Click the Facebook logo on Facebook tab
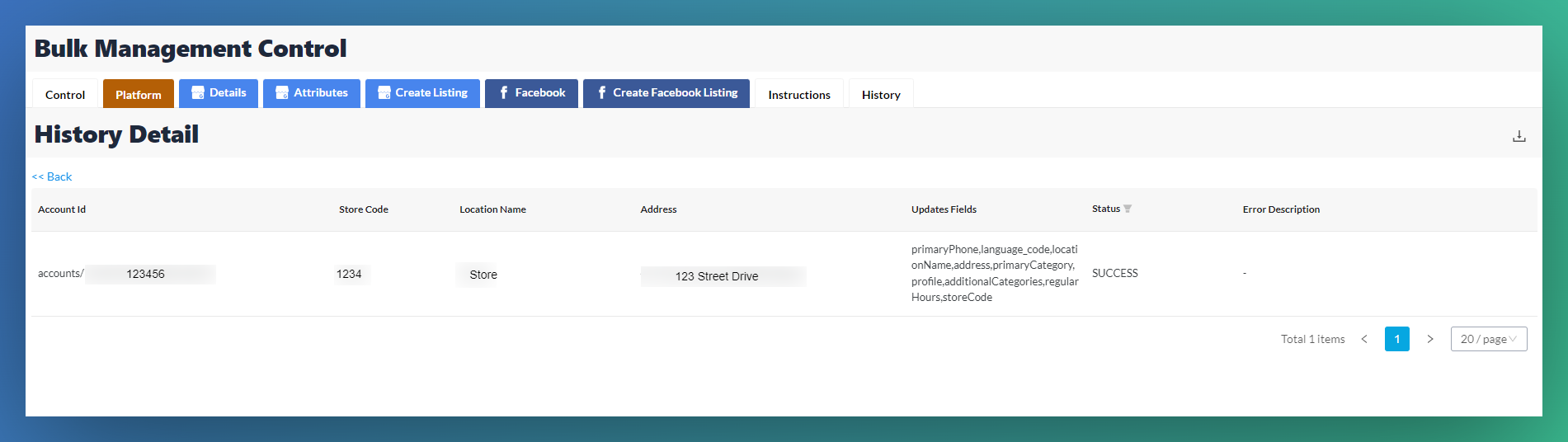The height and width of the screenshot is (442, 1568). click(504, 93)
